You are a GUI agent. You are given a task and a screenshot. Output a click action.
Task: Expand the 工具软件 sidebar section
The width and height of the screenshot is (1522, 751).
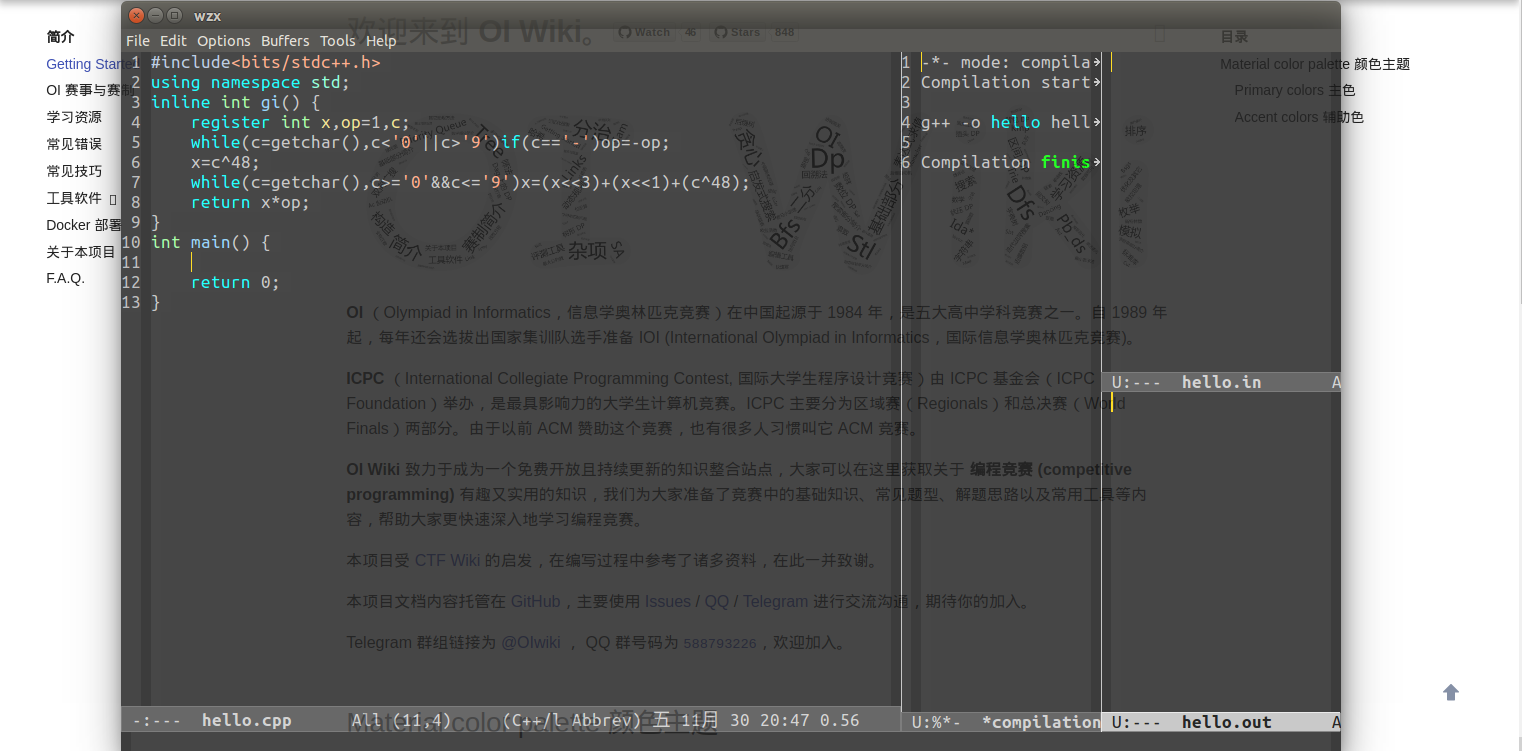[112, 199]
